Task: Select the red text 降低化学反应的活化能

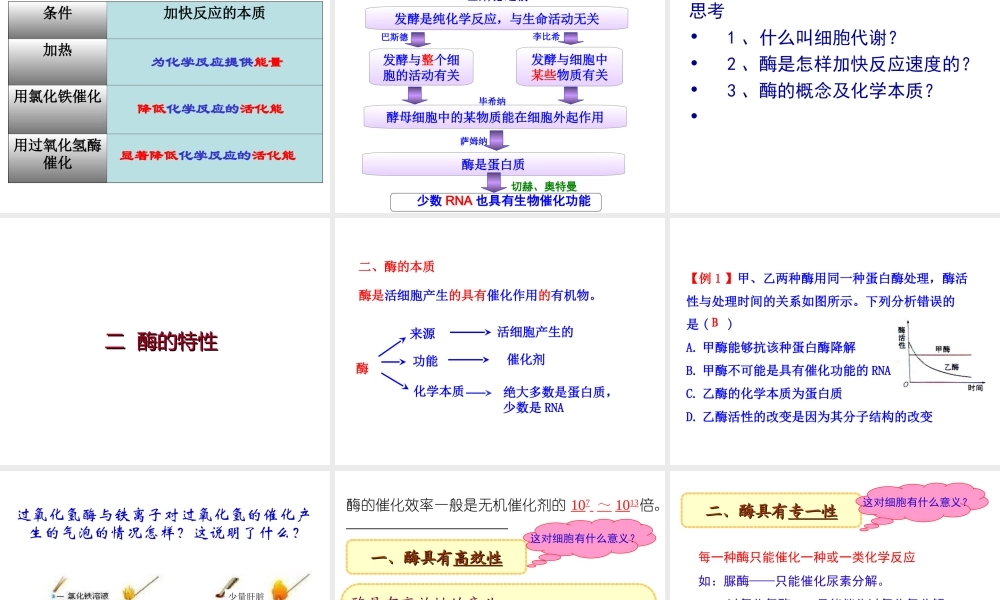Action: (x=210, y=108)
